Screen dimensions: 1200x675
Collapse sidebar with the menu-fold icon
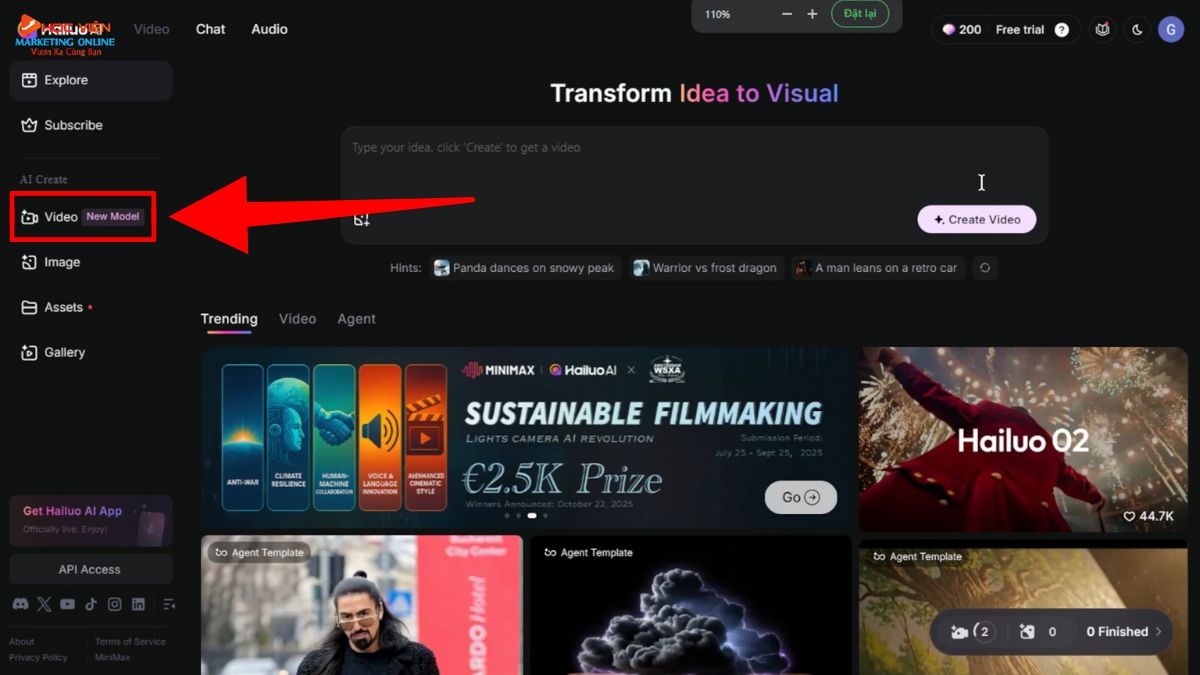pos(168,604)
